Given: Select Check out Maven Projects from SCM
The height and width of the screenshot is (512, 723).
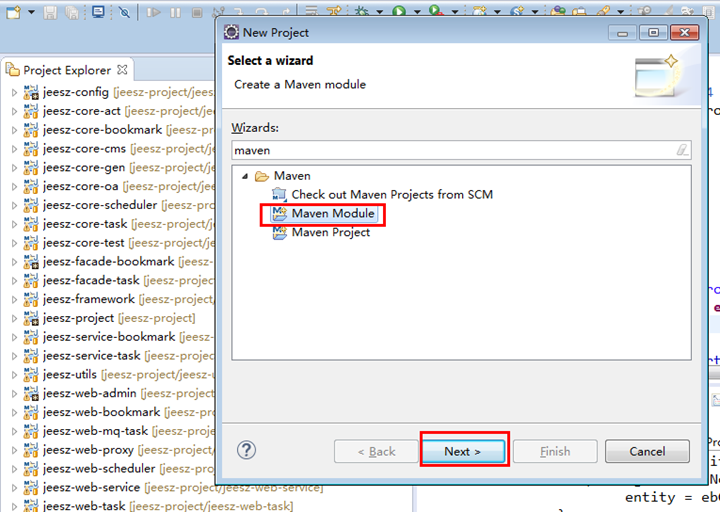Looking at the screenshot, I should coord(392,195).
